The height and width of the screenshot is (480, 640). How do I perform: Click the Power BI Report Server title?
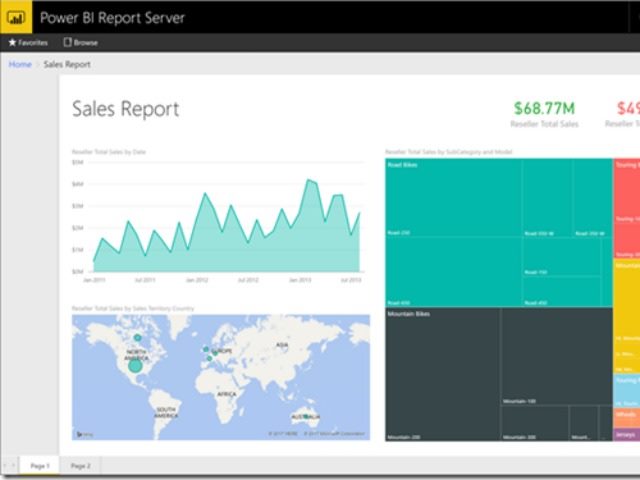point(112,18)
